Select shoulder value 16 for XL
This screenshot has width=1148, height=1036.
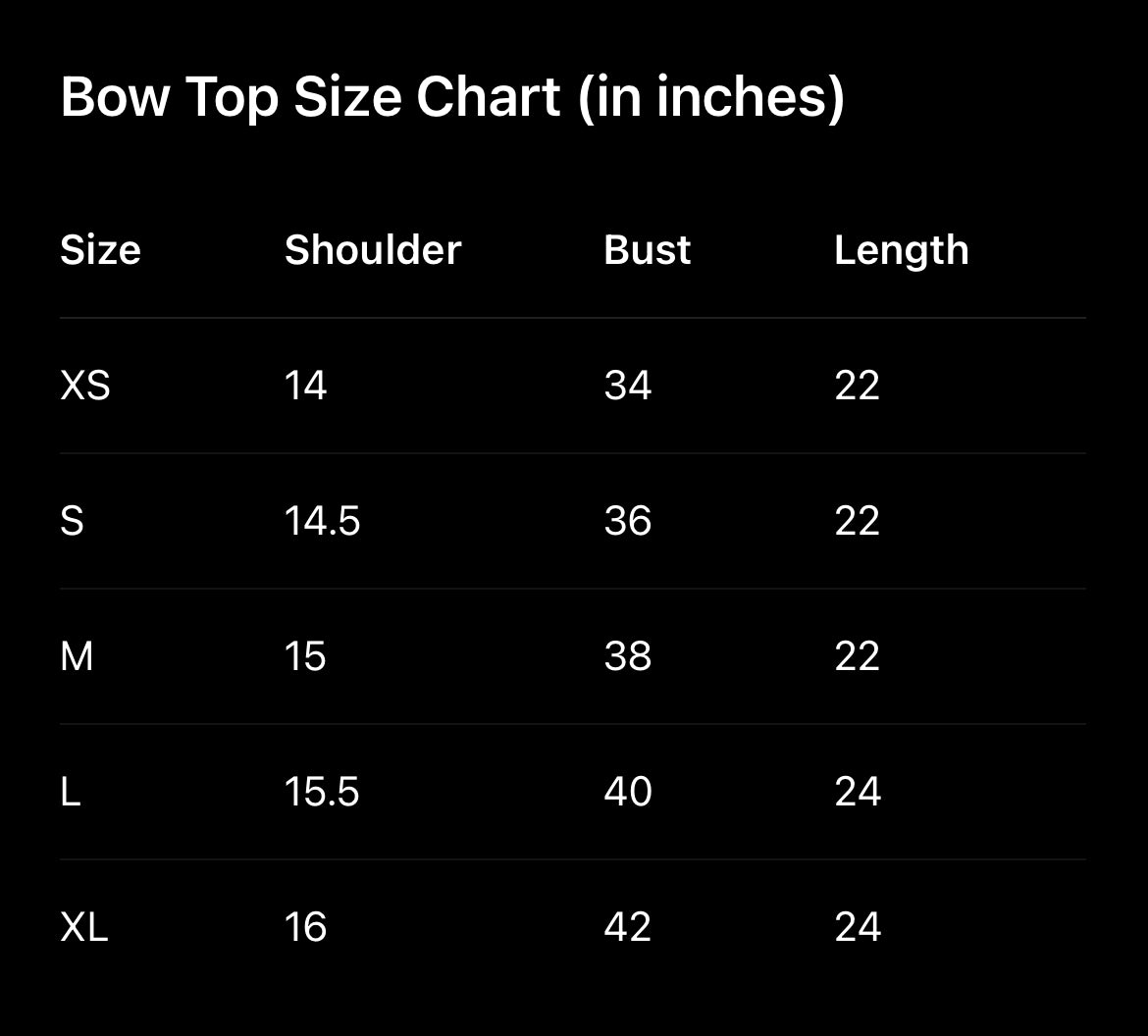305,927
